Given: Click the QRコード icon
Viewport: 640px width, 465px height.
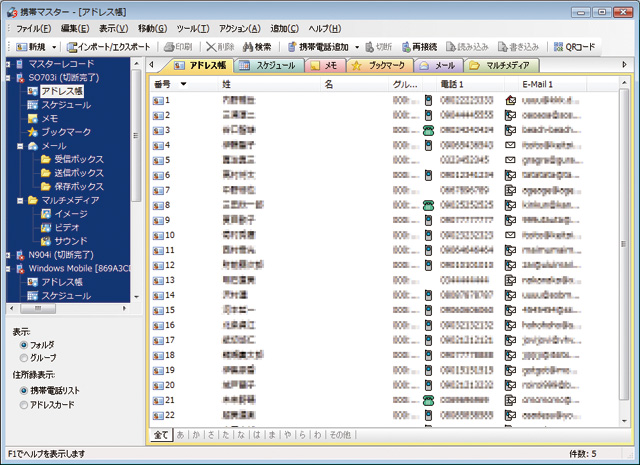Looking at the screenshot, I should point(558,47).
